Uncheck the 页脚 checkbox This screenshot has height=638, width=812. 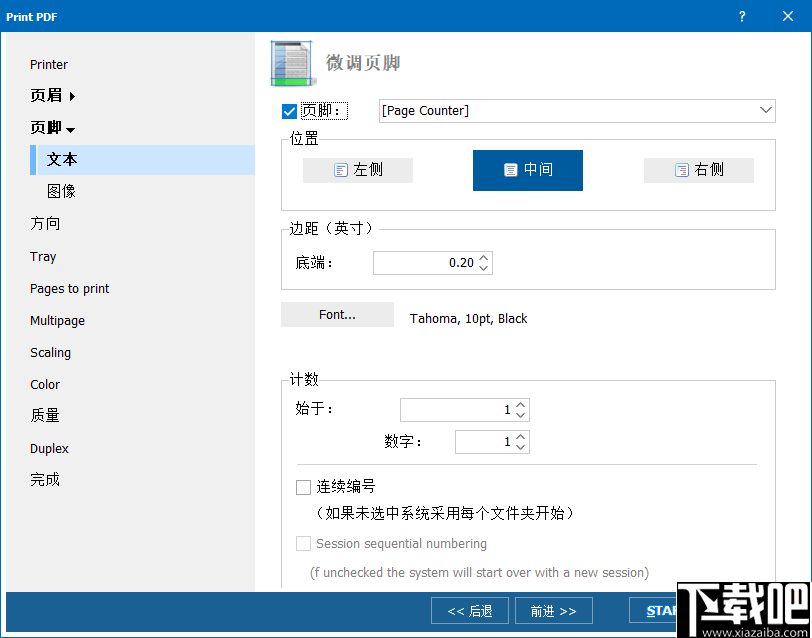click(289, 111)
